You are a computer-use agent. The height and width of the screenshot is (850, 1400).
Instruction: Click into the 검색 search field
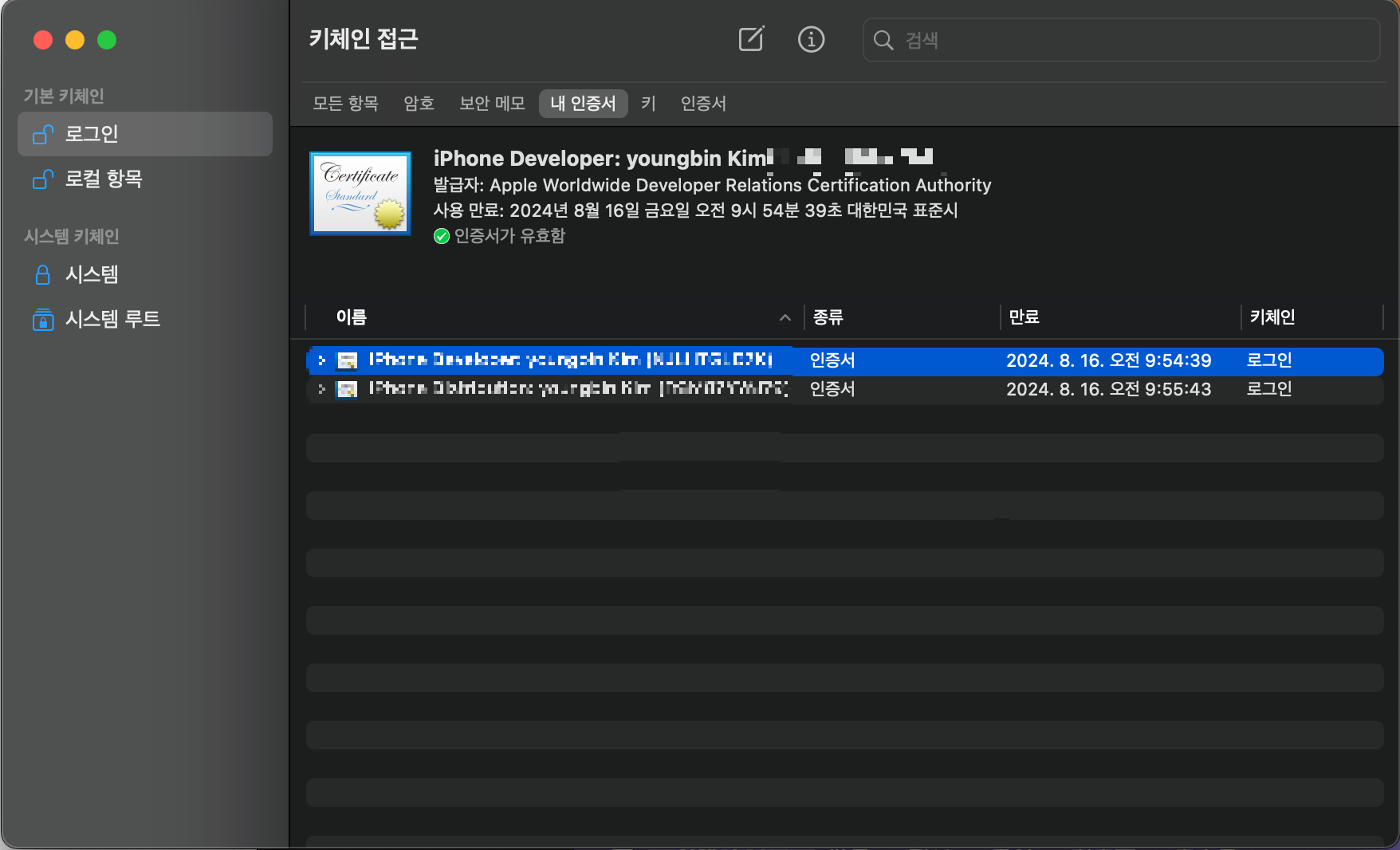pos(1121,40)
